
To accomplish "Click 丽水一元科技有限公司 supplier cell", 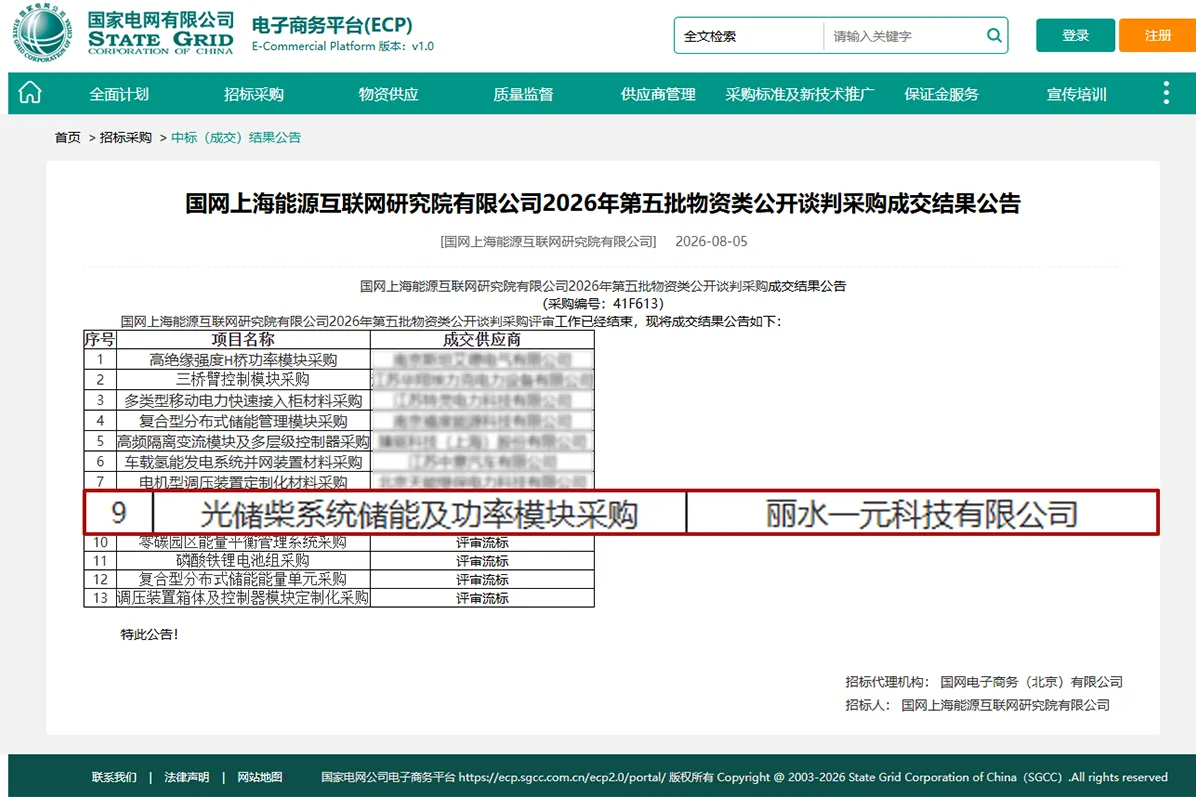I will (x=921, y=513).
